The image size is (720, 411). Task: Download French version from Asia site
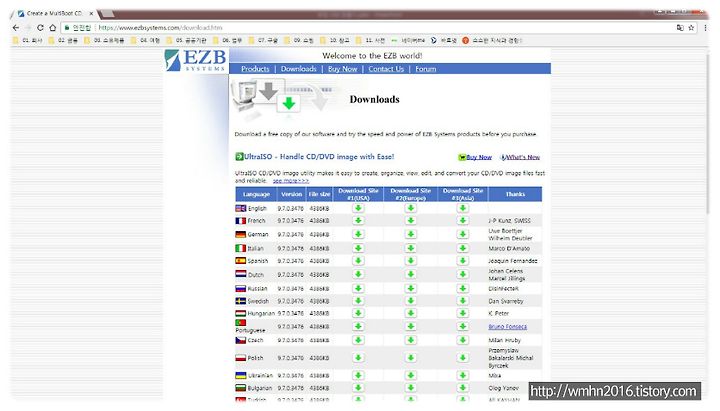pyautogui.click(x=463, y=220)
